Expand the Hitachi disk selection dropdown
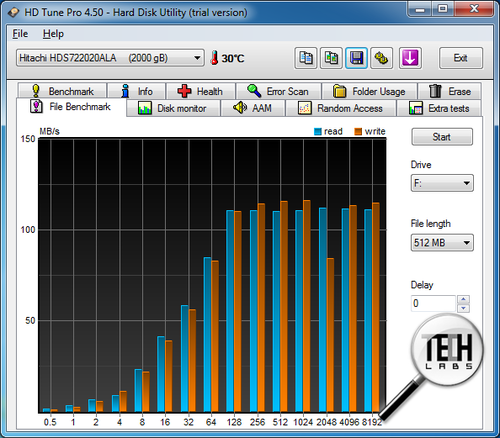Screen dimensions: 500x438 point(110,58)
